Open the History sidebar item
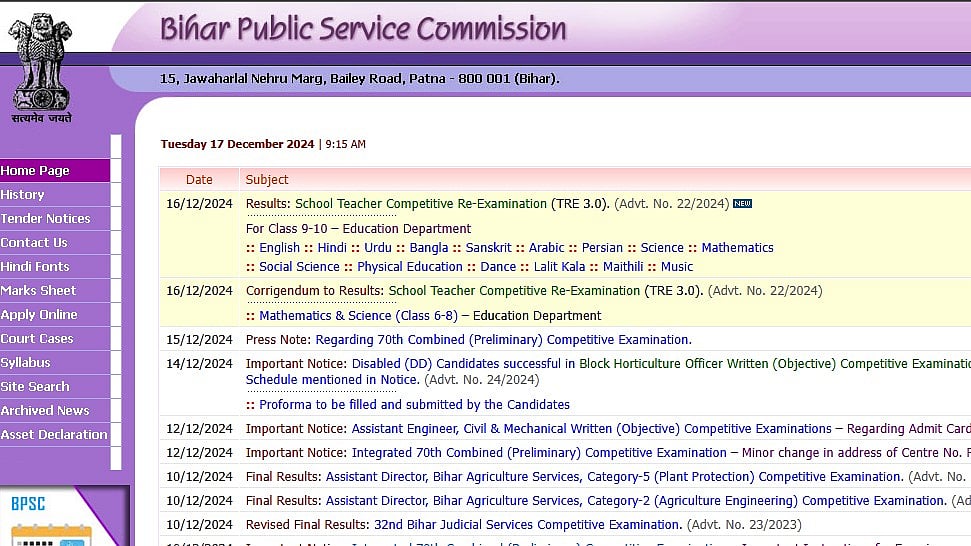 [x=23, y=195]
